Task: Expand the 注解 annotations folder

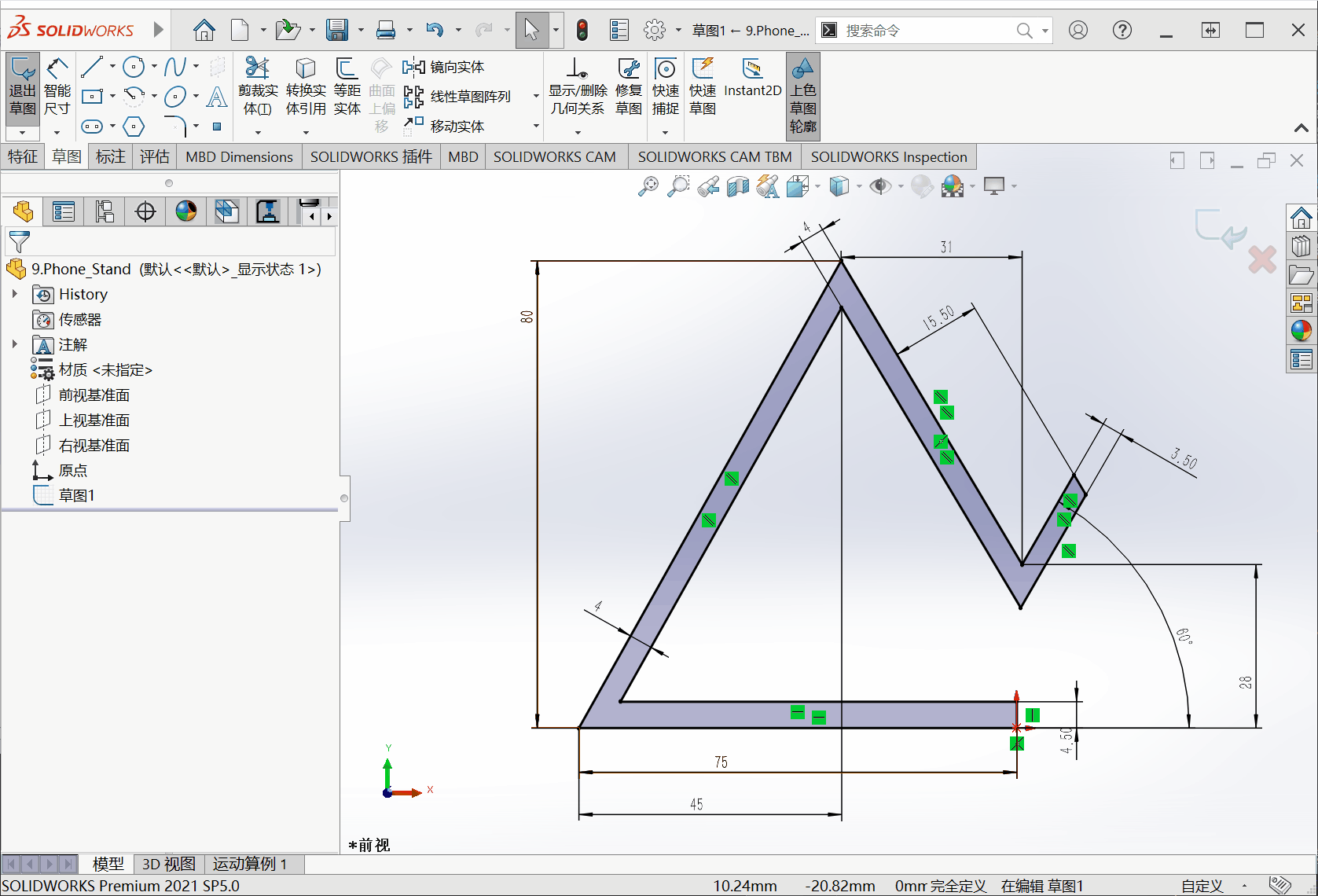Action: click(14, 344)
